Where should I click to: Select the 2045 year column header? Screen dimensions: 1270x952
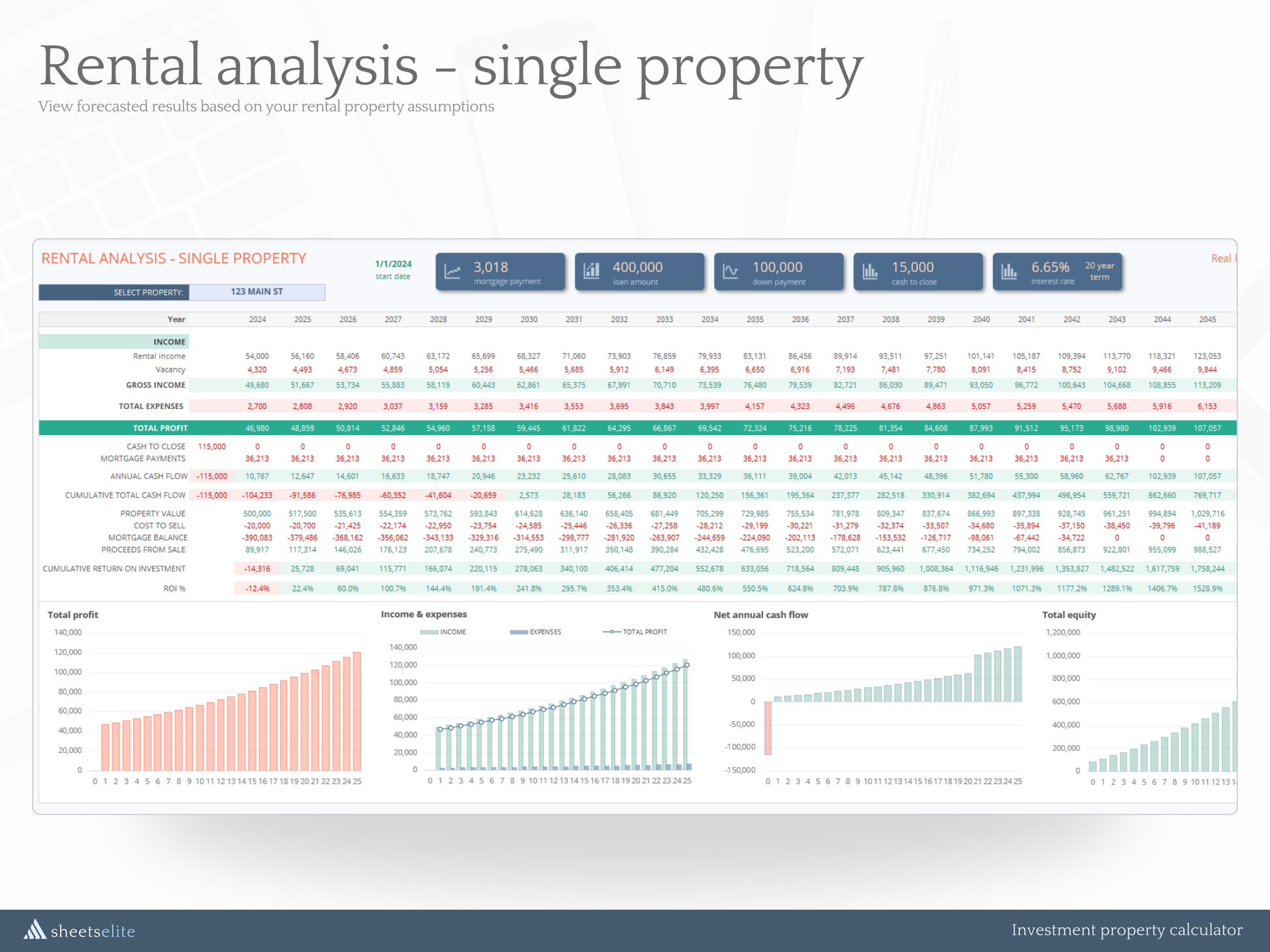[1207, 320]
